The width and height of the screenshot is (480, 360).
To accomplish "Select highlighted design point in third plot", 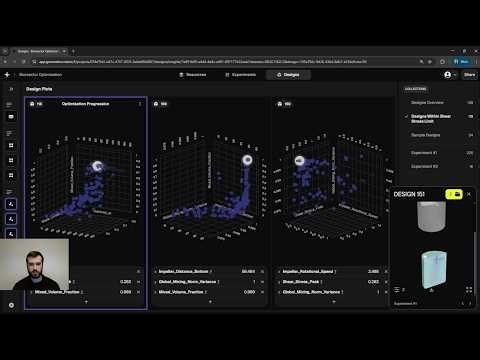I will coord(299,161).
